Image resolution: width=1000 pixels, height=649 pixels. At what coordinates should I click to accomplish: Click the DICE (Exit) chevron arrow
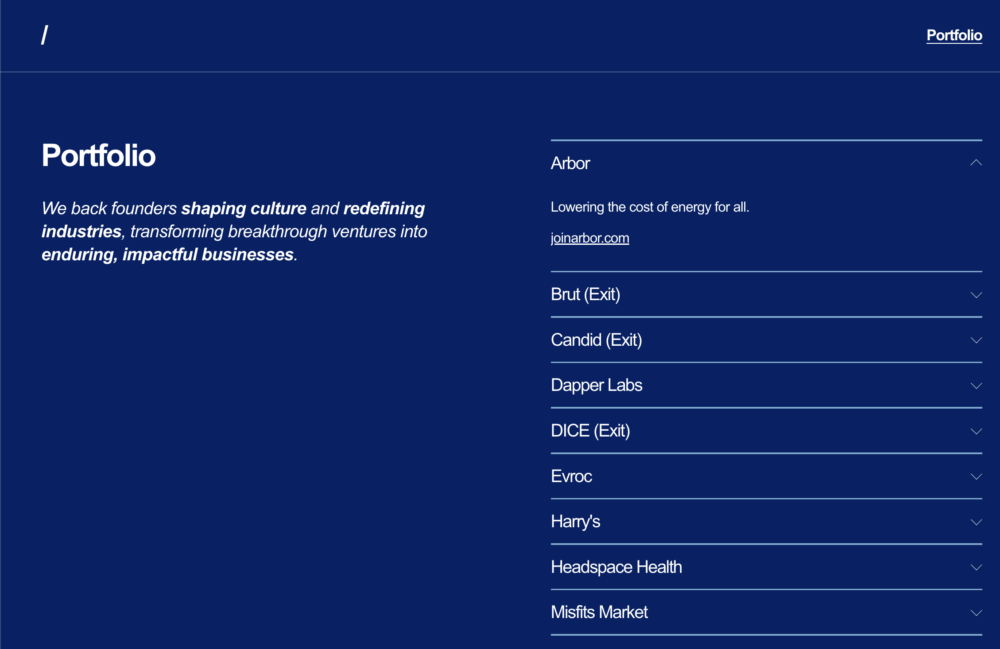(x=976, y=431)
